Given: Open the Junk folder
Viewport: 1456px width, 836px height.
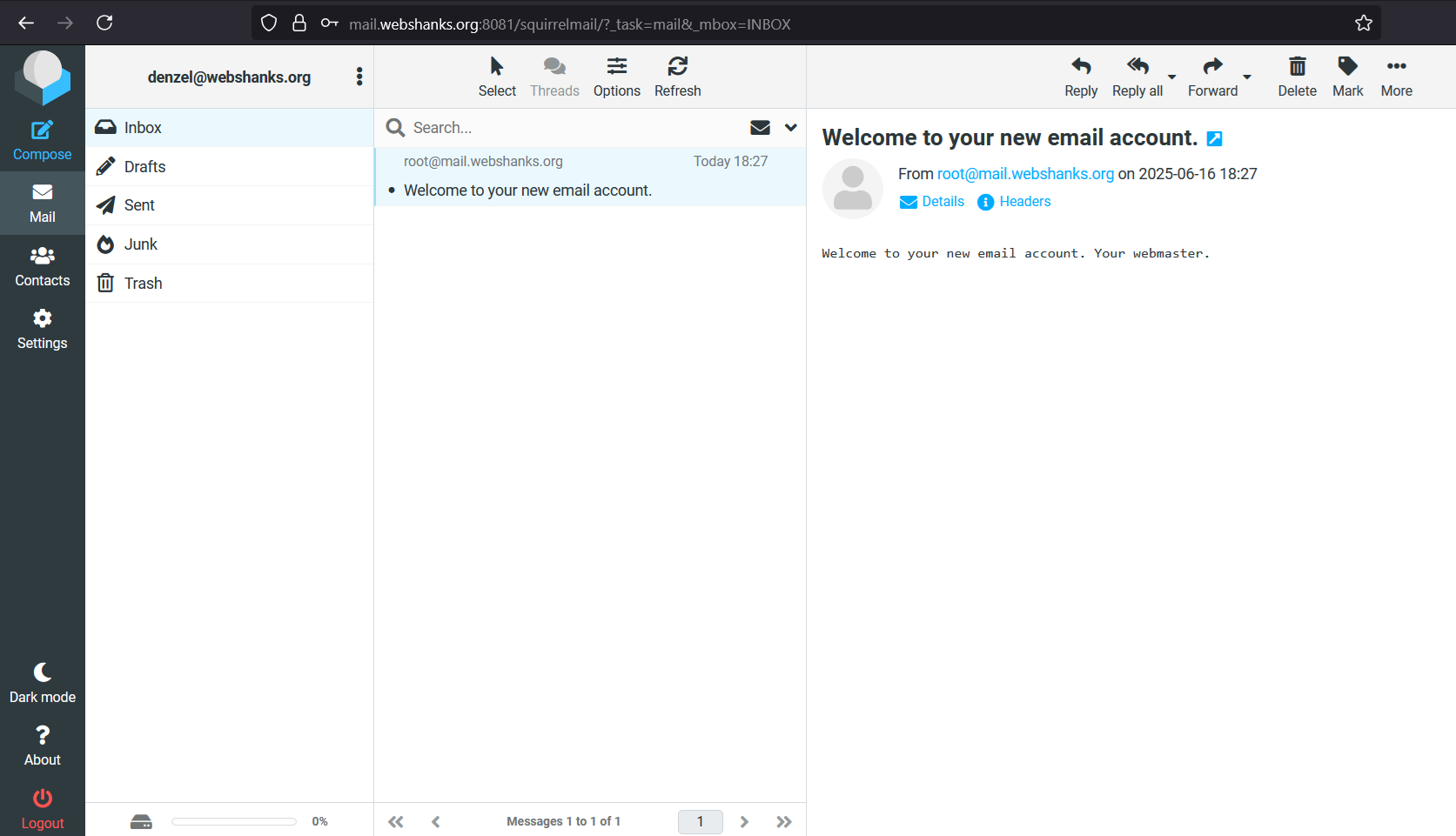Looking at the screenshot, I should 230,244.
